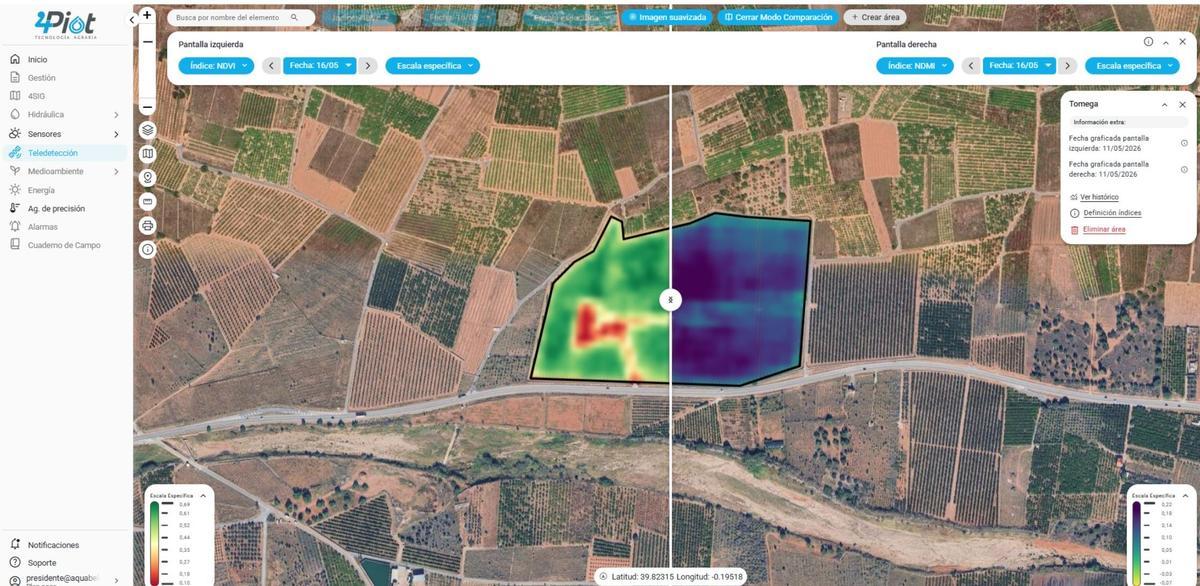The image size is (1200, 586).
Task: Close the Tomega panel
Action: [1181, 104]
